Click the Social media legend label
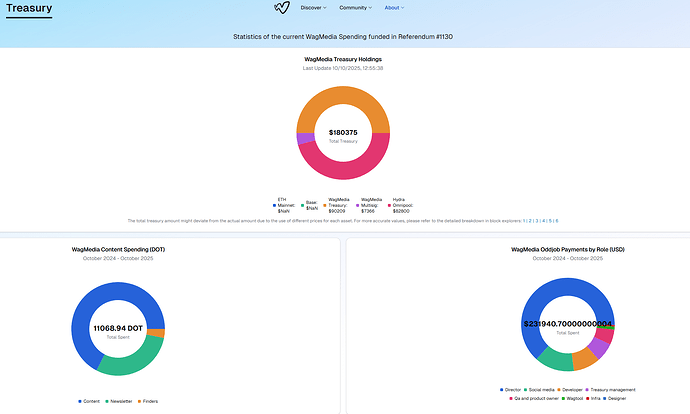This screenshot has width=690, height=414. (541, 390)
